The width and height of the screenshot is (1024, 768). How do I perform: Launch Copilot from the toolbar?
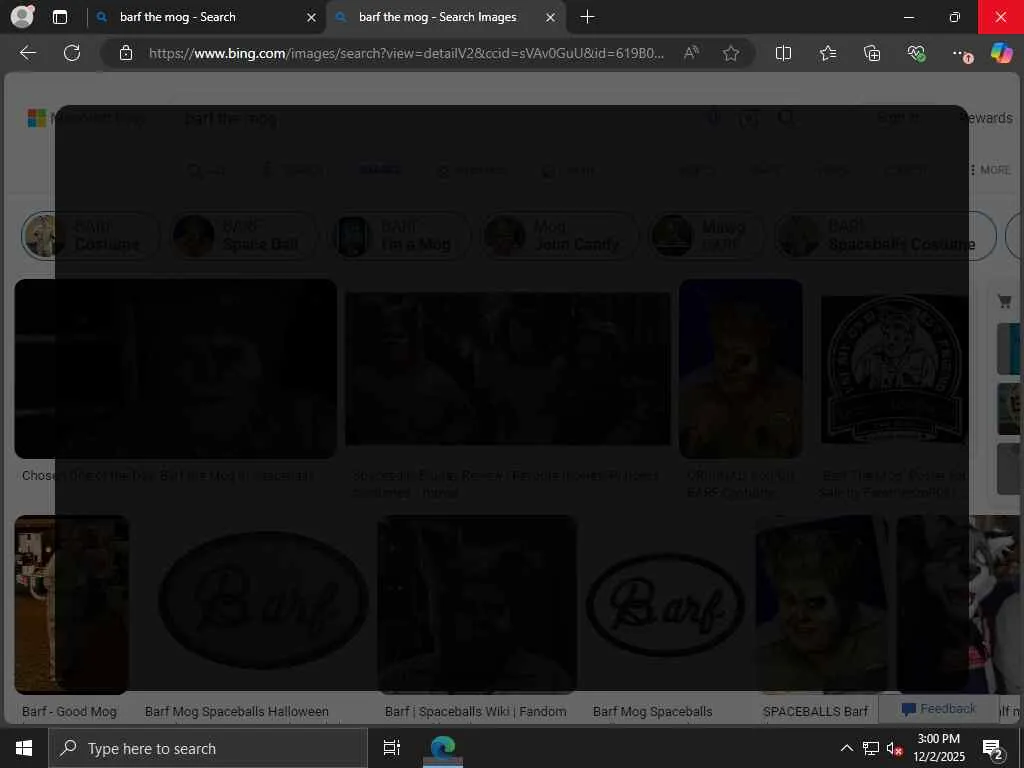(1001, 53)
